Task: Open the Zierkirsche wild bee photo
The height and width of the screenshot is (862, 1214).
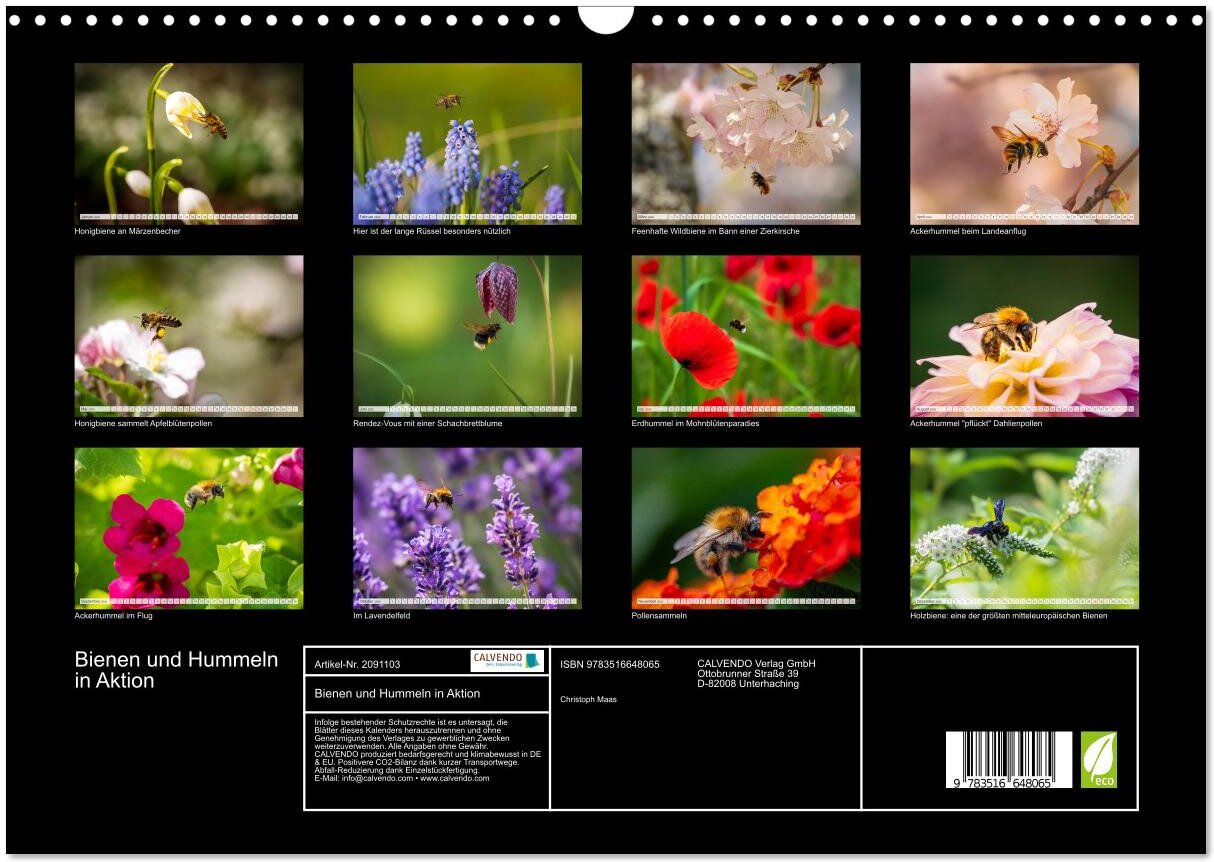Action: pyautogui.click(x=745, y=143)
